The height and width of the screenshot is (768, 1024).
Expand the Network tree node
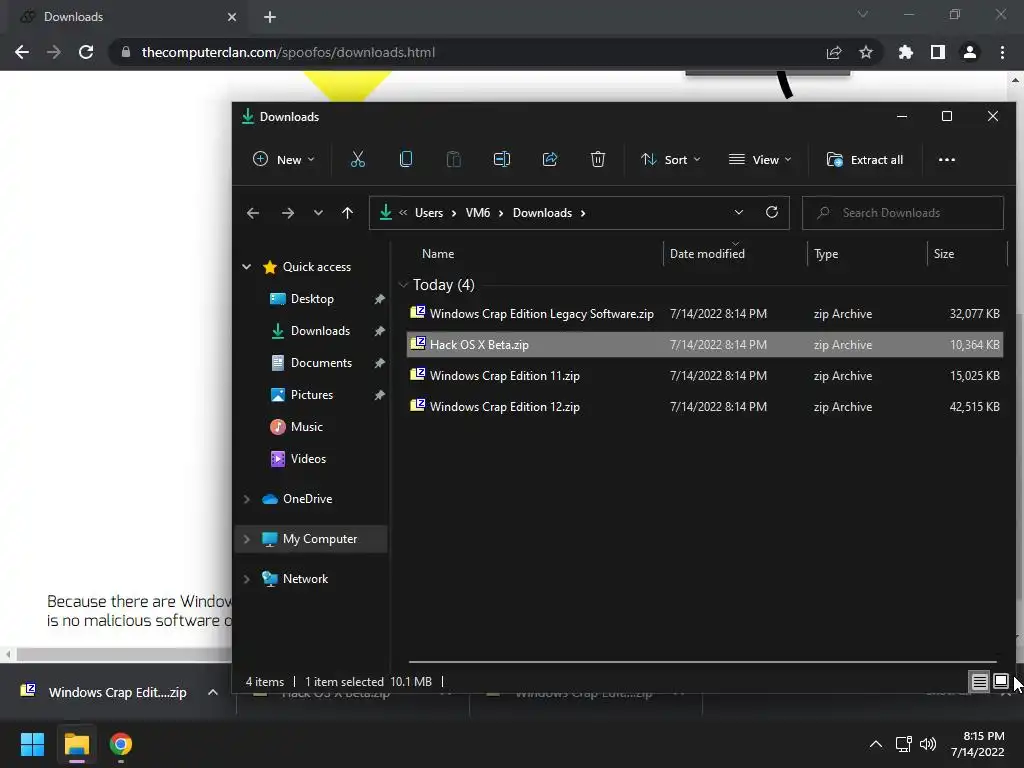[x=247, y=579]
